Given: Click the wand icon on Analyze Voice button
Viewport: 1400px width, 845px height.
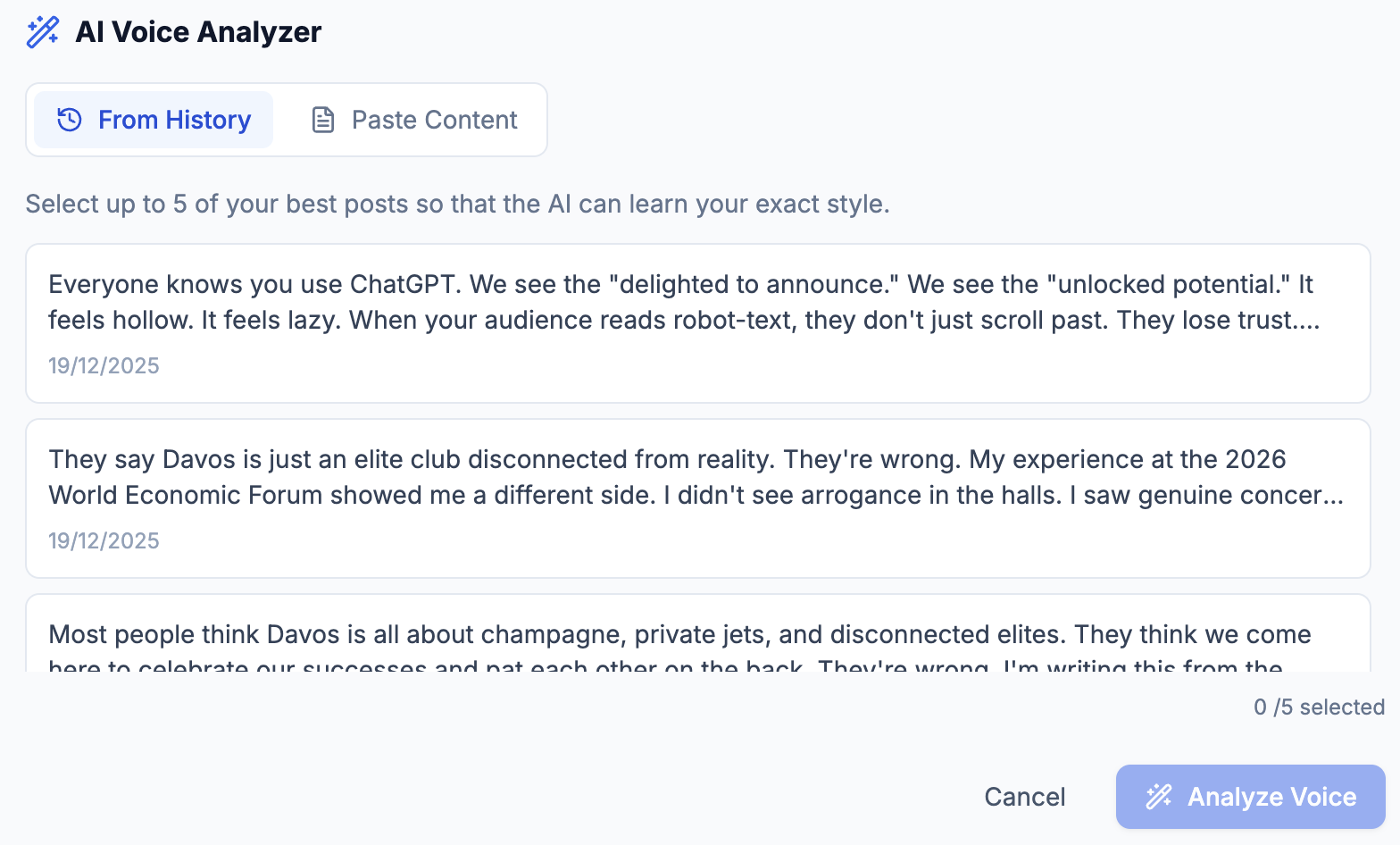Looking at the screenshot, I should click(x=1159, y=796).
